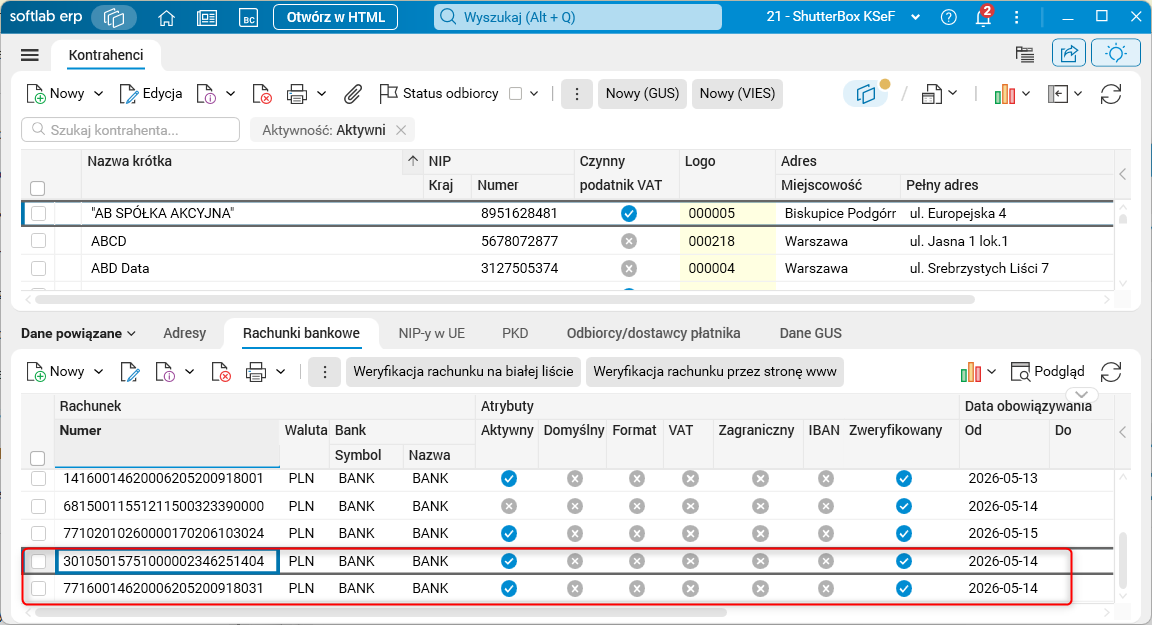Expand the Dane powiązane dropdown
The height and width of the screenshot is (625, 1152).
tap(79, 333)
